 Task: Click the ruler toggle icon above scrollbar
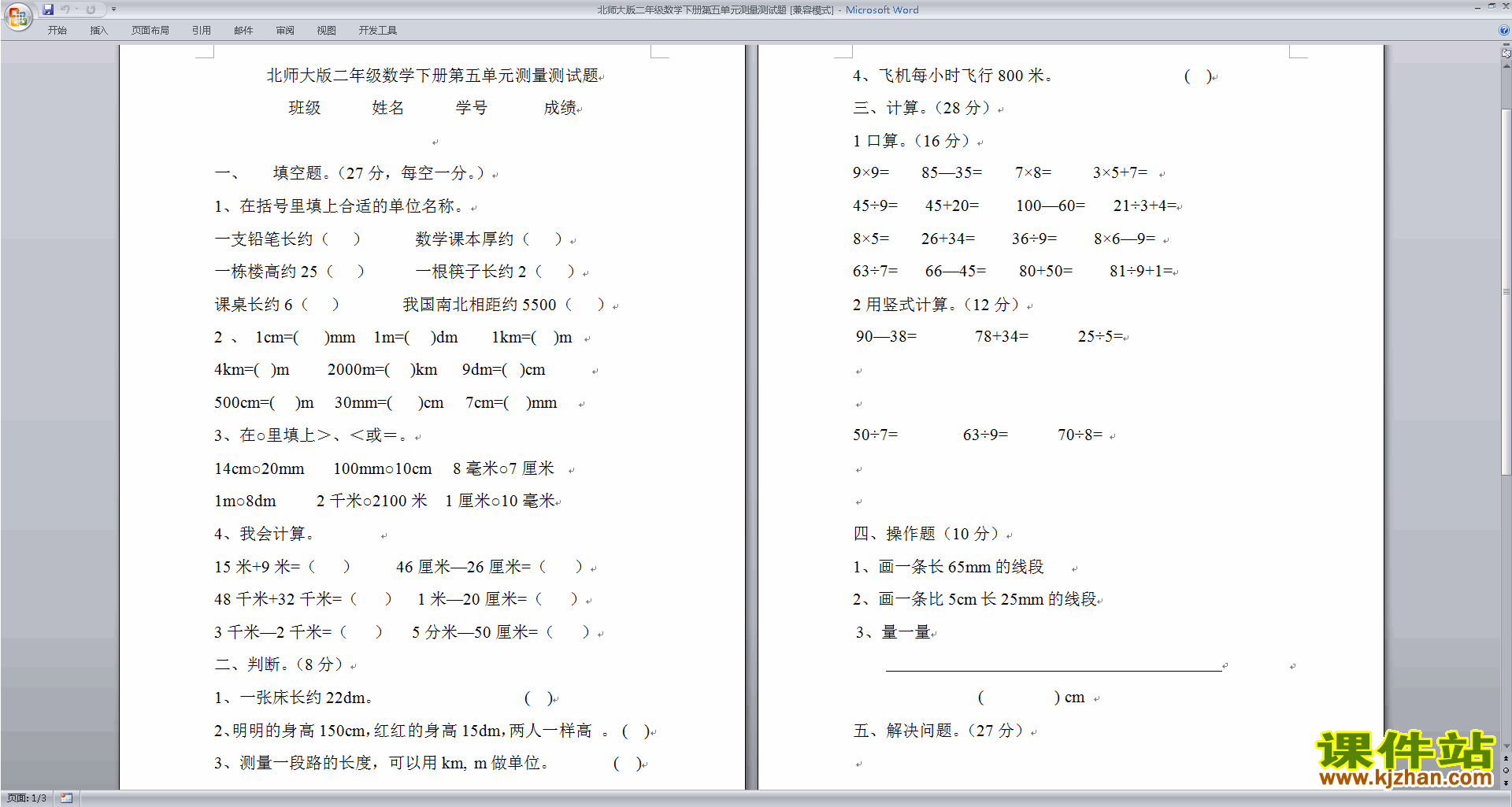1506,54
